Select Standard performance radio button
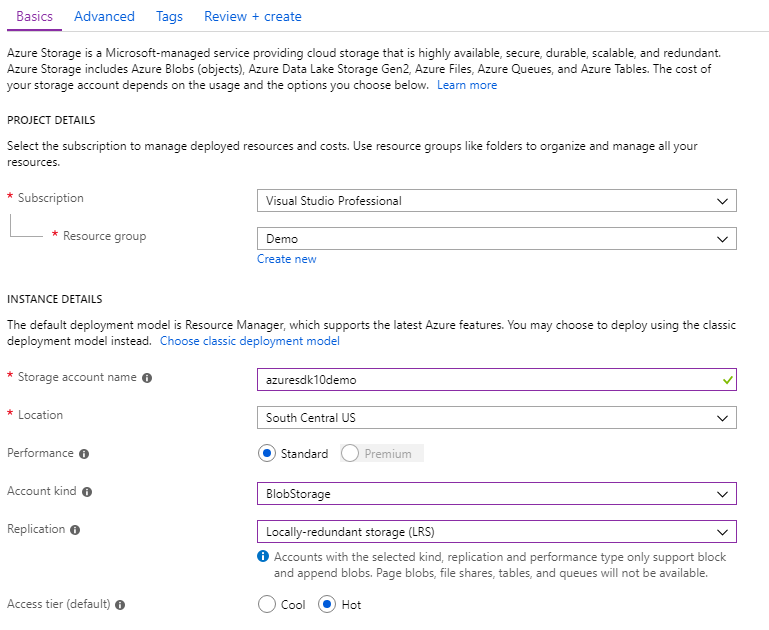Viewport: 769px width, 630px height. click(x=267, y=454)
